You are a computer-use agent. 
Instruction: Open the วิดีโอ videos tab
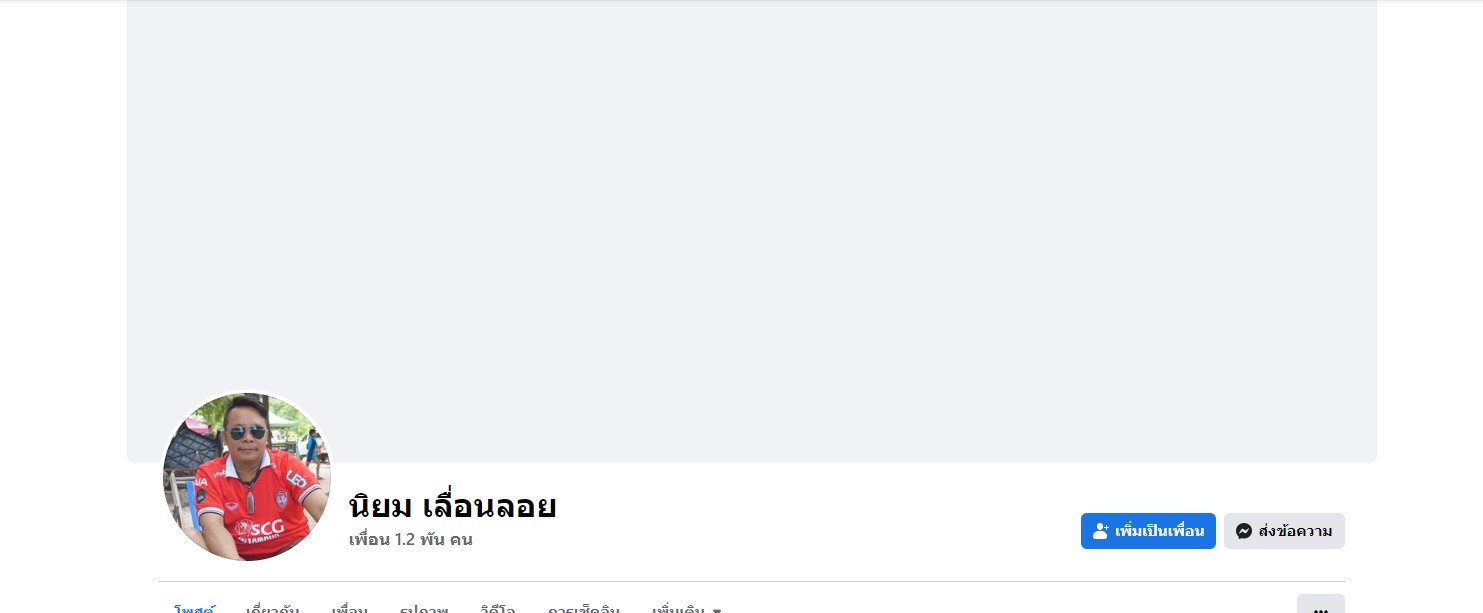[x=498, y=608]
